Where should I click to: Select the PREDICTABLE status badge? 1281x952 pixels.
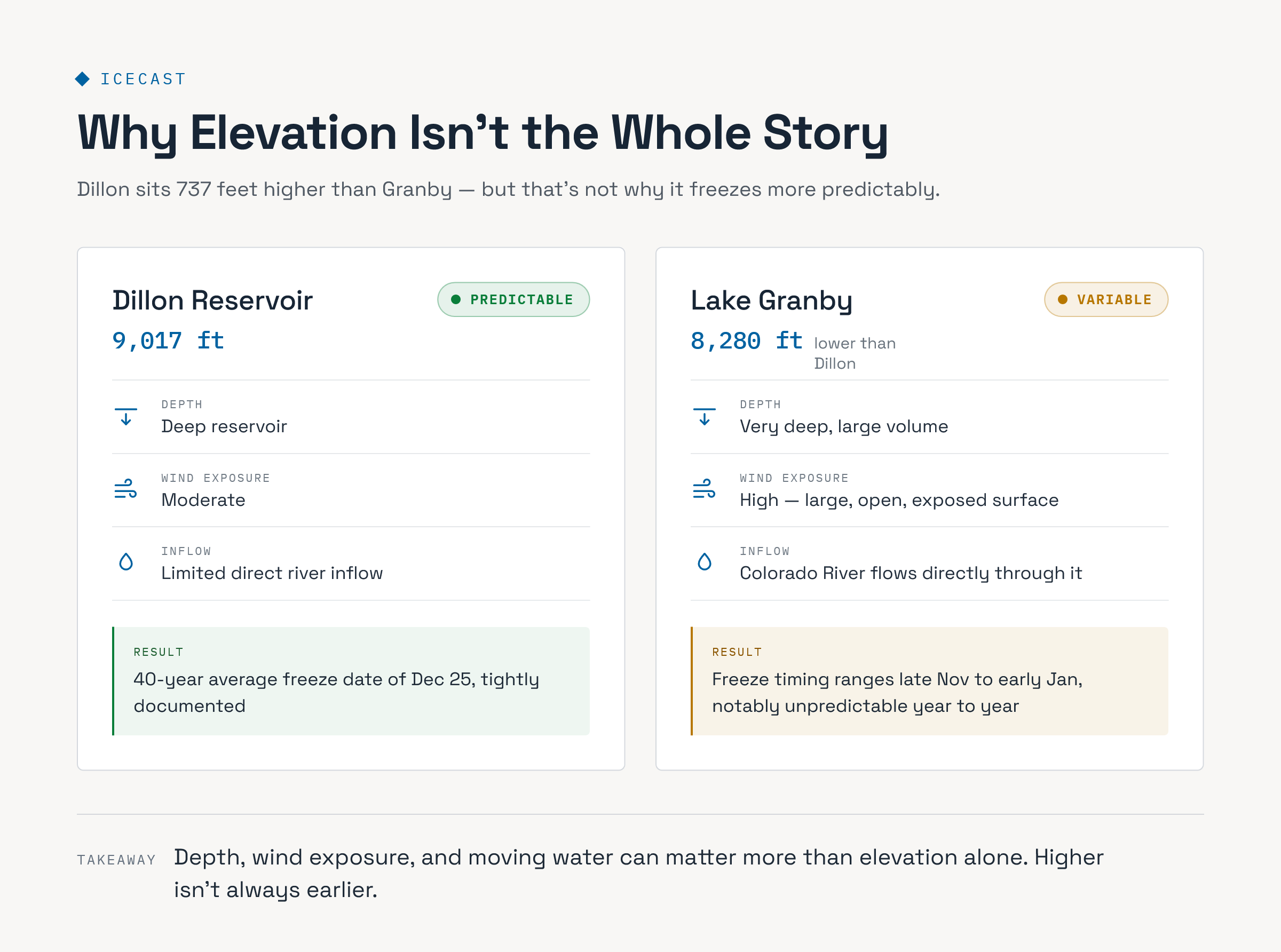(513, 299)
